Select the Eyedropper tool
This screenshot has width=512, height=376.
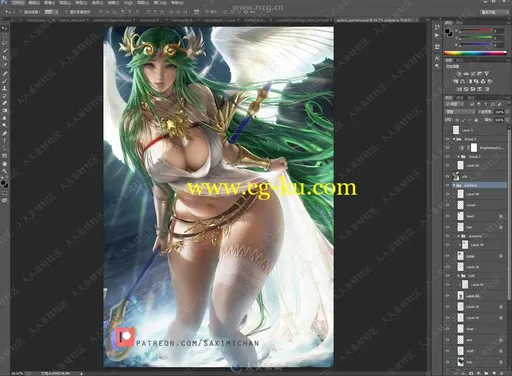pyautogui.click(x=5, y=65)
